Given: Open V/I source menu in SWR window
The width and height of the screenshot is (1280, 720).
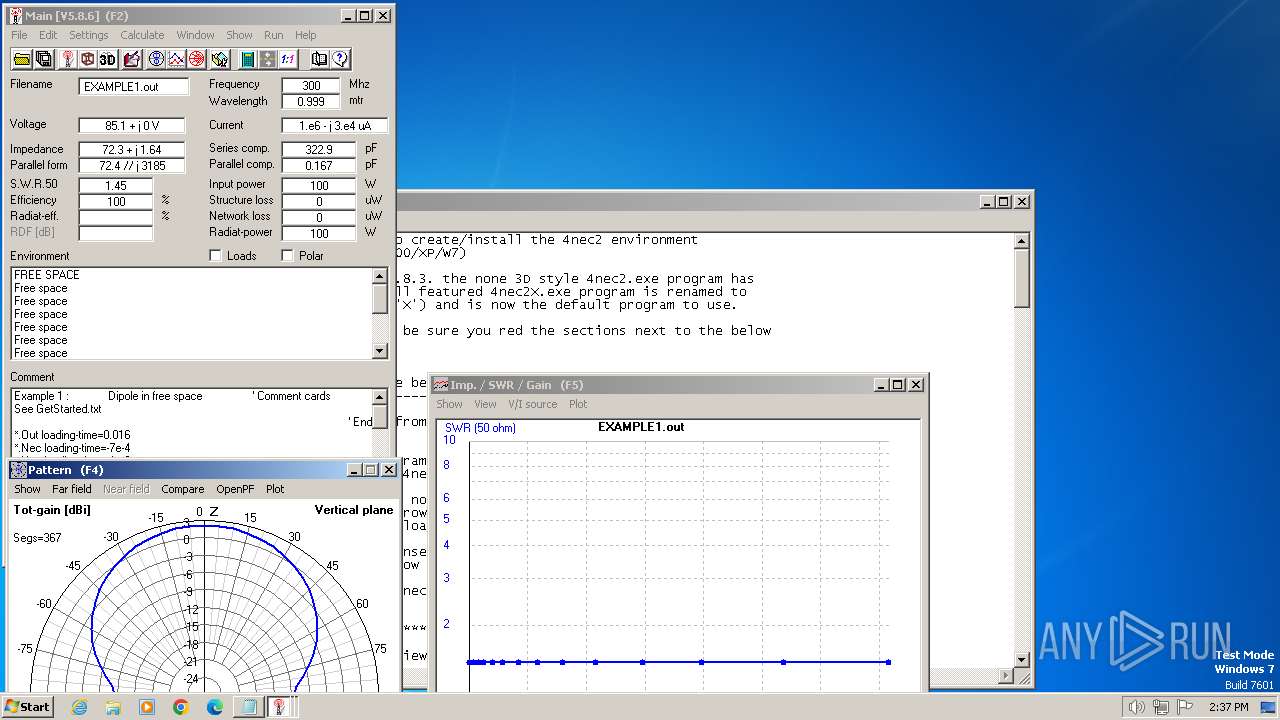Looking at the screenshot, I should [x=533, y=404].
